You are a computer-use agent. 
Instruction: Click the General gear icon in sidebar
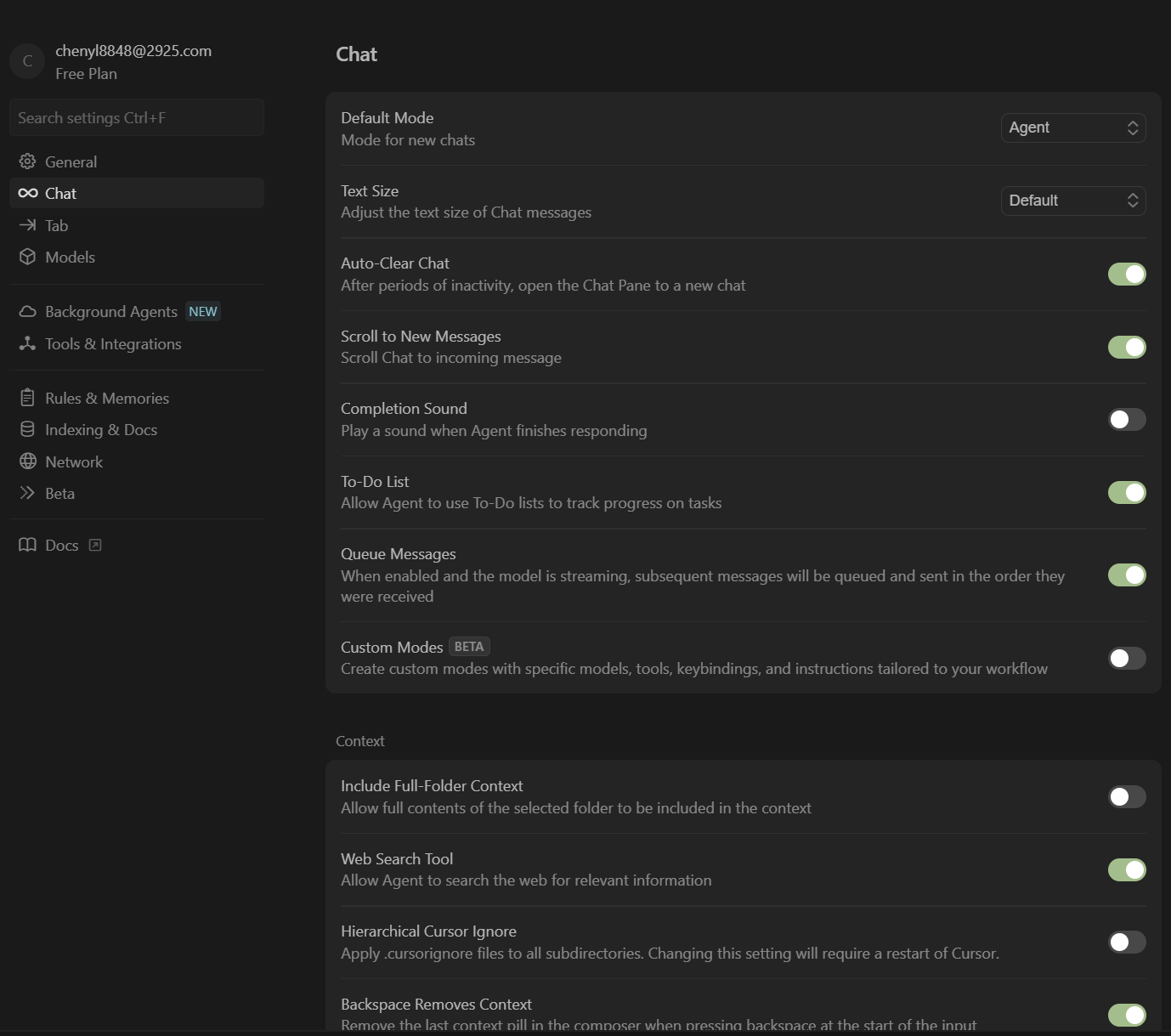[x=27, y=161]
